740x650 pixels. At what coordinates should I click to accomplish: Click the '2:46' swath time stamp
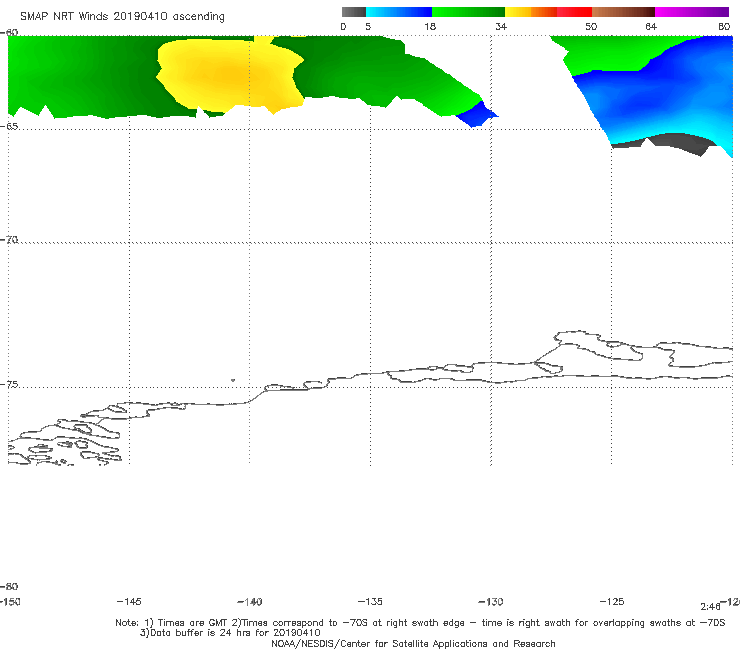pyautogui.click(x=710, y=607)
